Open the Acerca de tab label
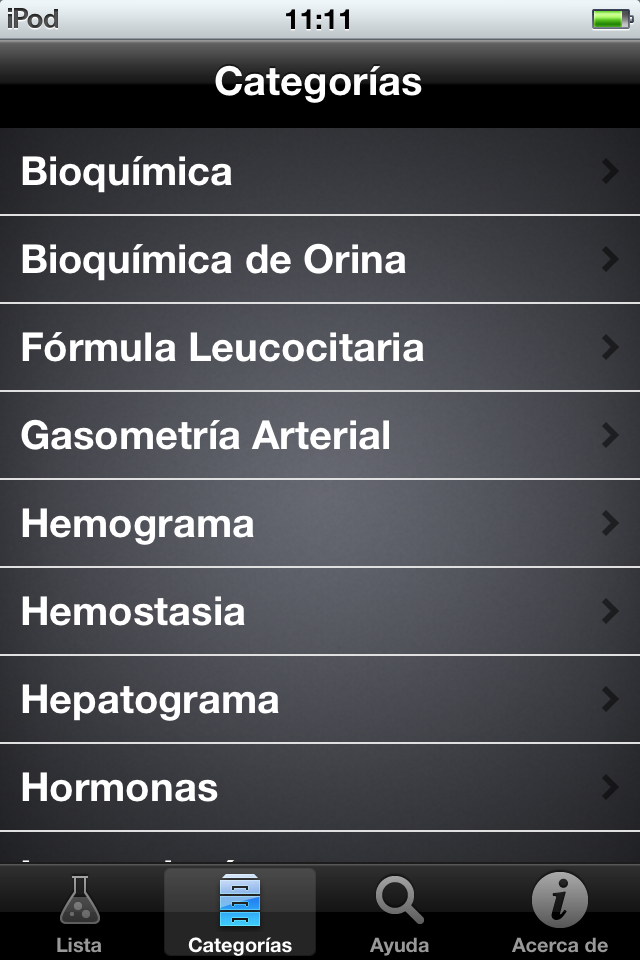 point(559,945)
